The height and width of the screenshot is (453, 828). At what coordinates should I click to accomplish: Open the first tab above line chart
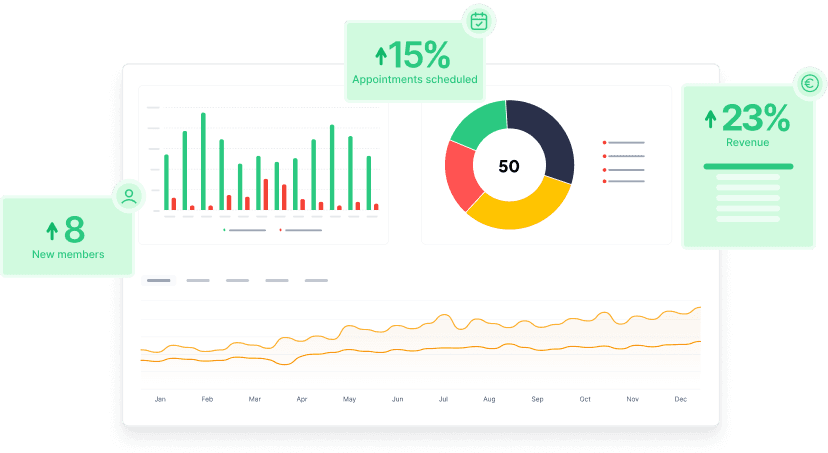point(158,281)
